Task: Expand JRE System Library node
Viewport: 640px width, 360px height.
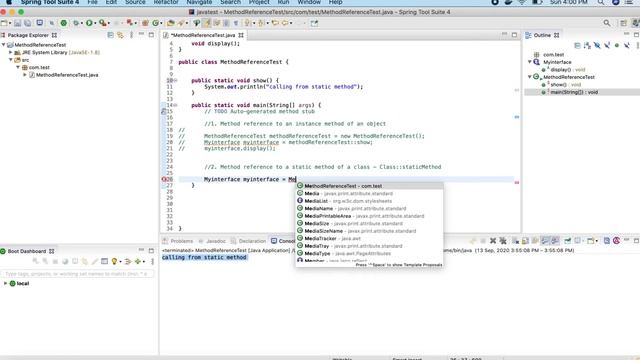Action: click(x=11, y=52)
